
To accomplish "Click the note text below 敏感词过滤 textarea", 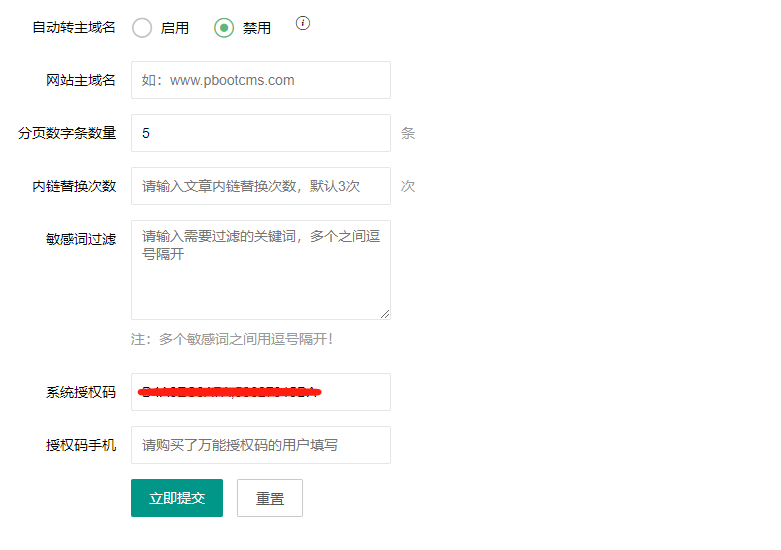I will point(232,339).
